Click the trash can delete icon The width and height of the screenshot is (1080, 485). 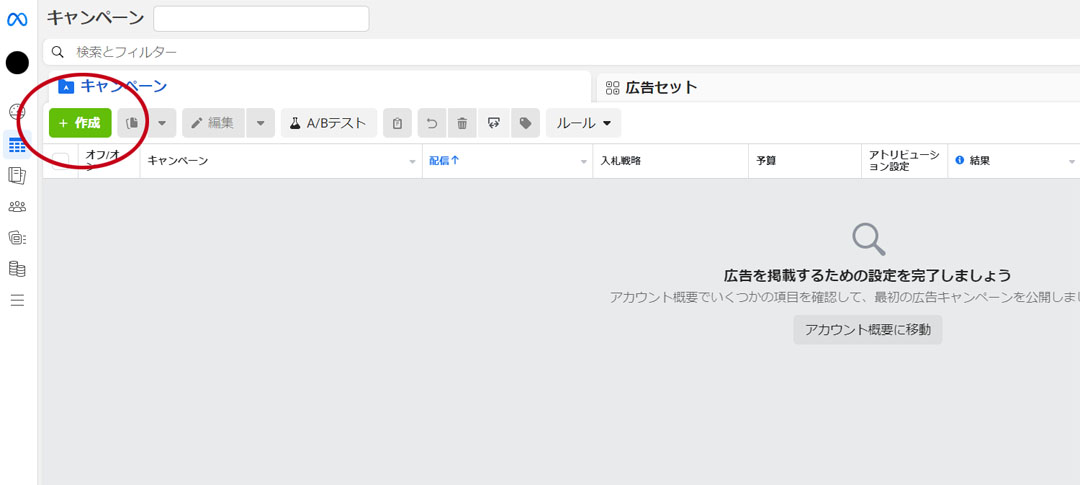462,123
